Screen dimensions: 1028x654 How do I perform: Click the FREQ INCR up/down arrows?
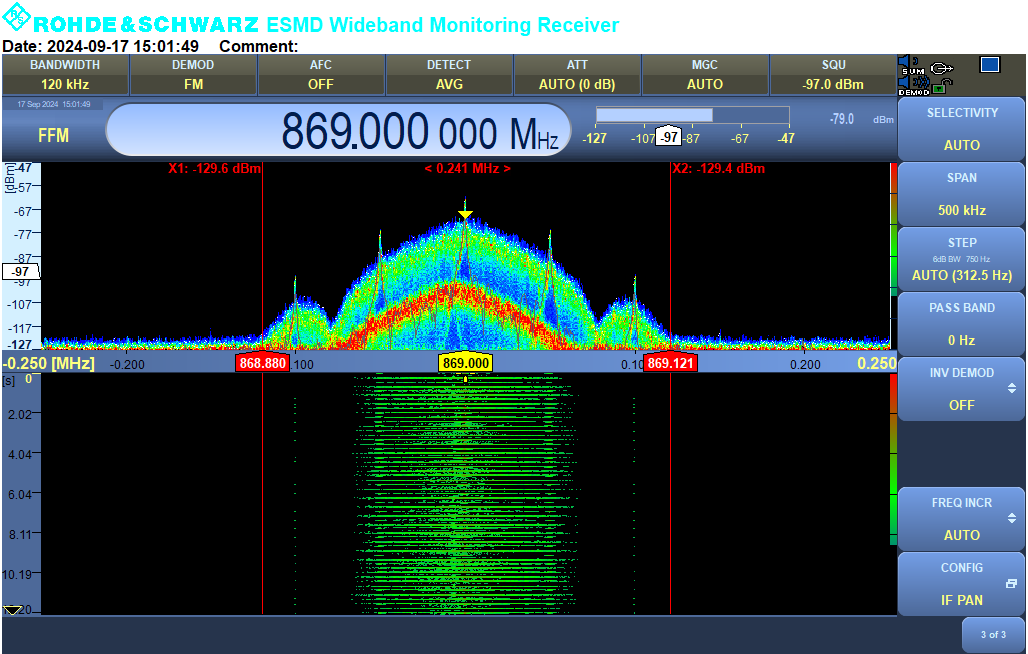pos(1012,518)
